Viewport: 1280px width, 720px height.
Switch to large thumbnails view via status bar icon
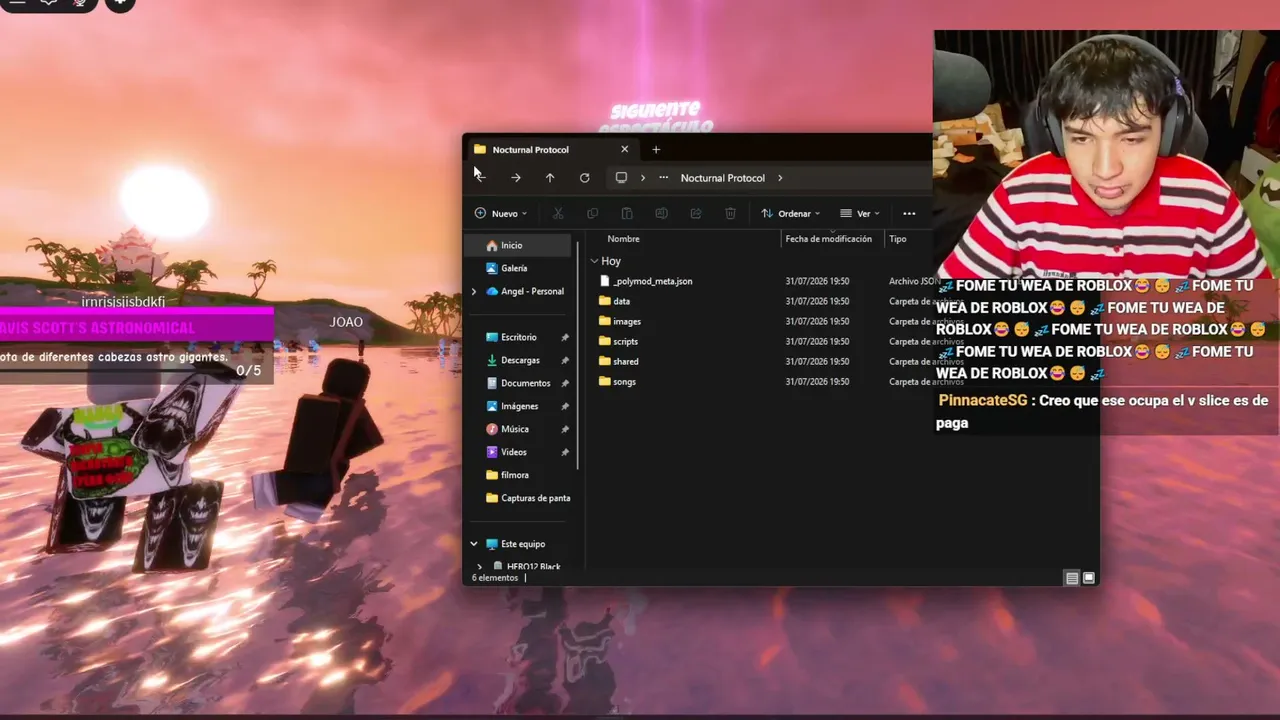(x=1089, y=578)
